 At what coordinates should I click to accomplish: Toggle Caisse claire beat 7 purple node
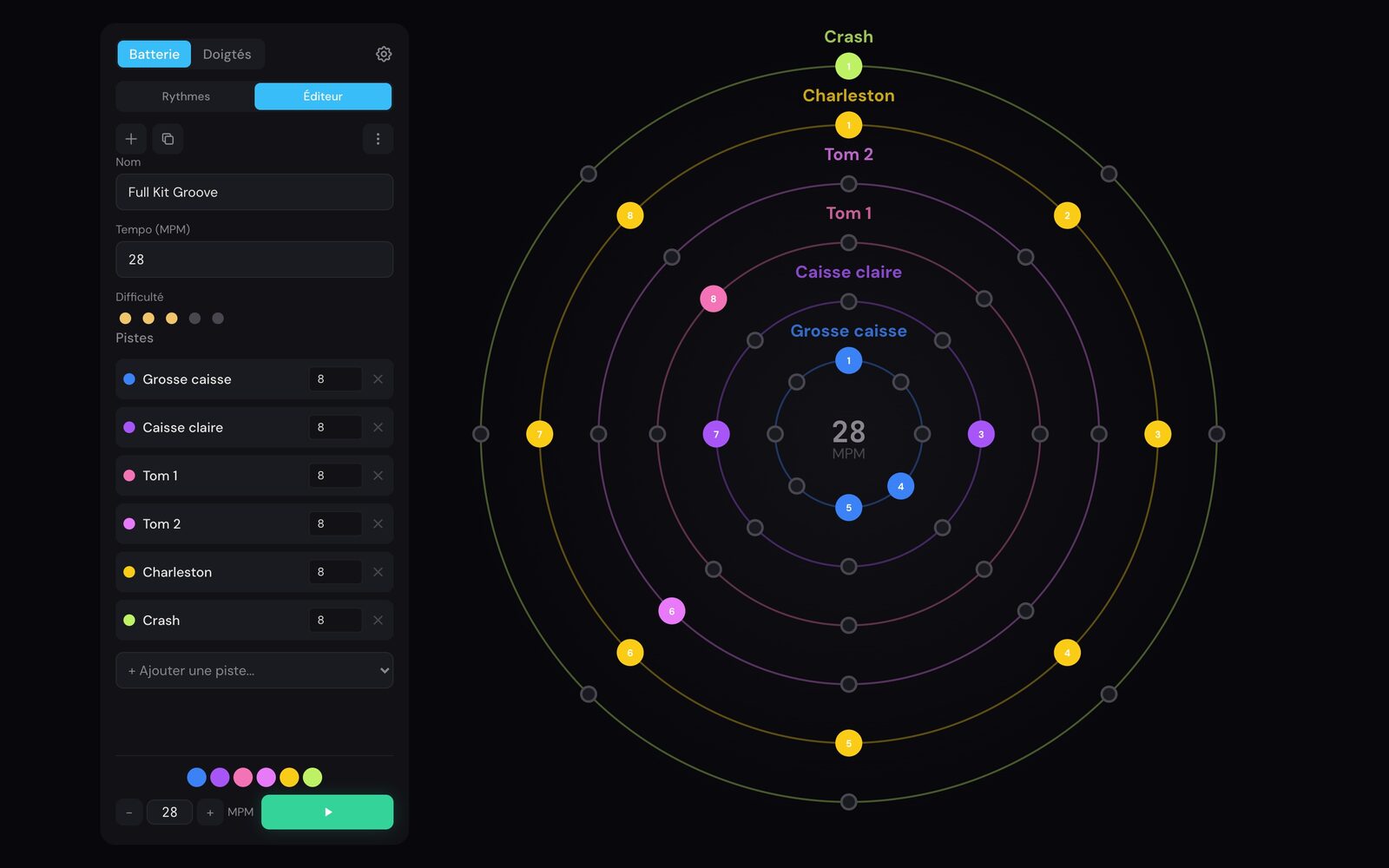coord(716,434)
